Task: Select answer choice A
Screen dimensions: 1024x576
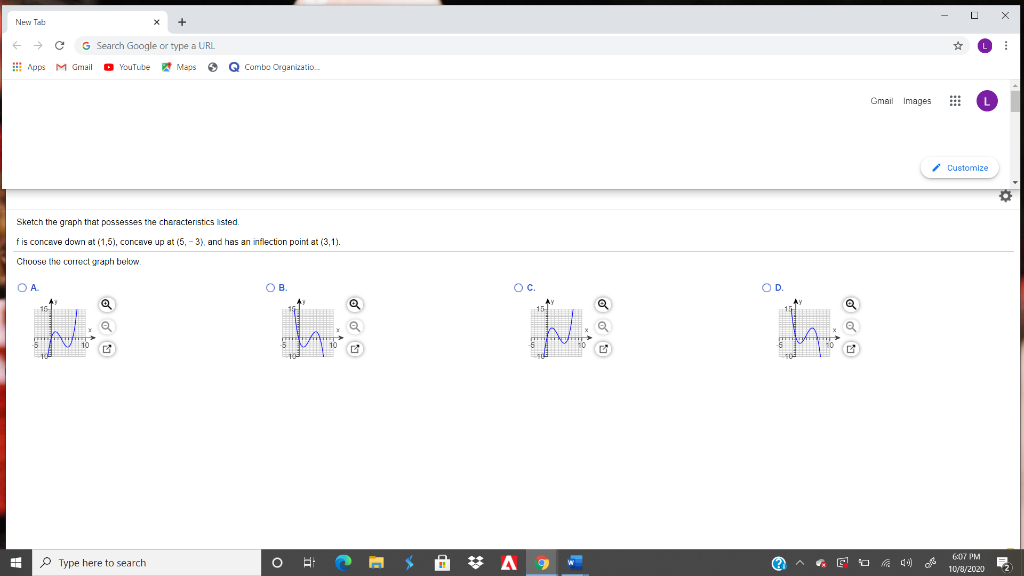Action: [21, 286]
